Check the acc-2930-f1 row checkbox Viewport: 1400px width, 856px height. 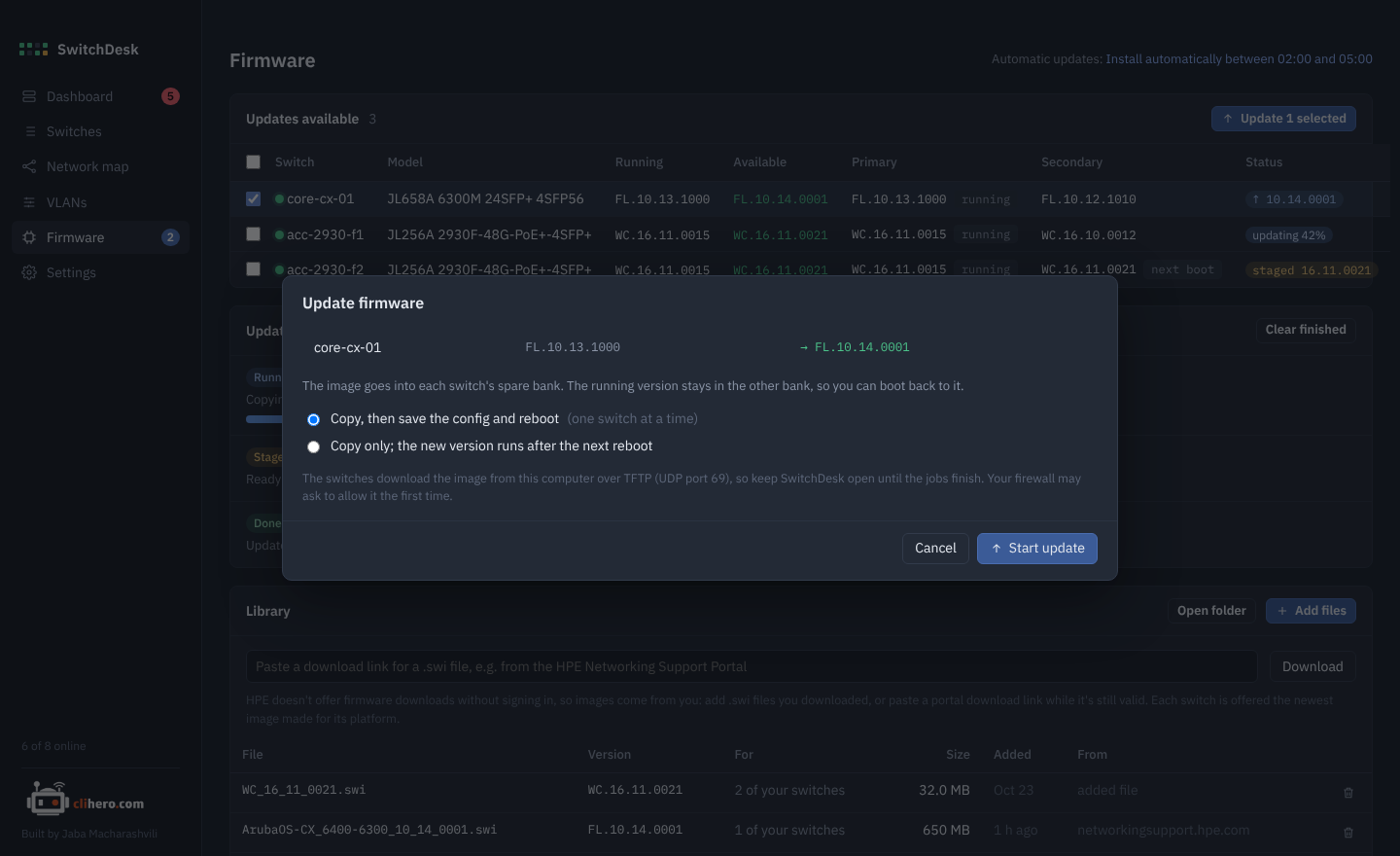point(254,234)
